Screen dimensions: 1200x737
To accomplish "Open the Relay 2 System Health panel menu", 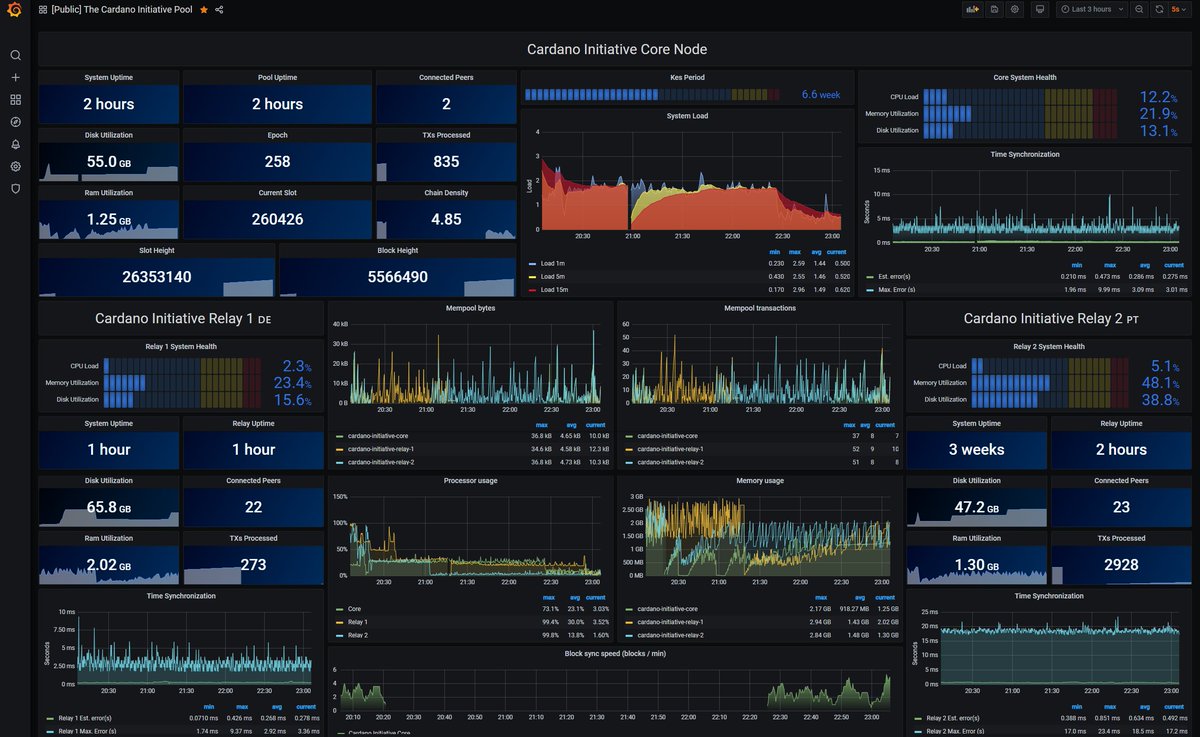I will [x=1049, y=346].
